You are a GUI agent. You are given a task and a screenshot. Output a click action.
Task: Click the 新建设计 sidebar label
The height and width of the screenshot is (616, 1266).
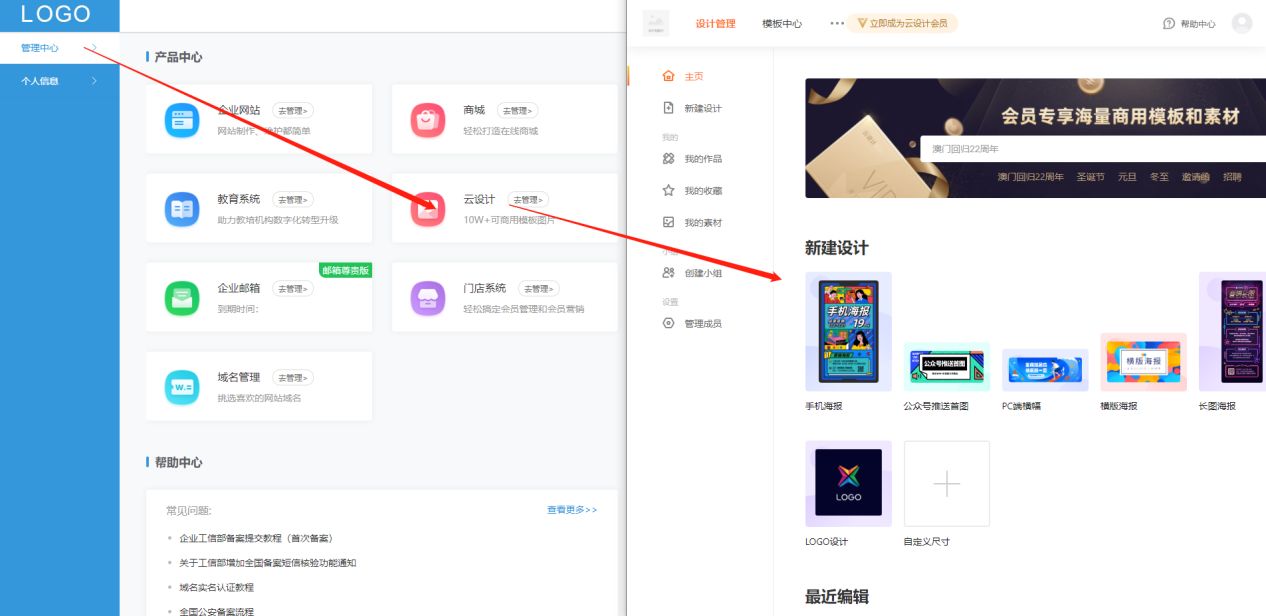[x=703, y=108]
